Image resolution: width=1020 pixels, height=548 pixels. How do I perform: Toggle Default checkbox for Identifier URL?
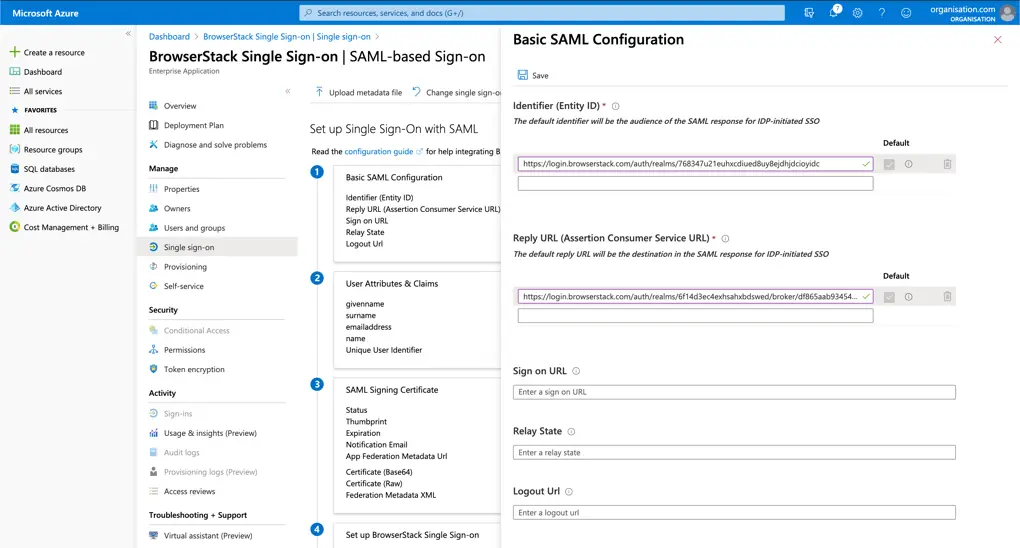889,164
